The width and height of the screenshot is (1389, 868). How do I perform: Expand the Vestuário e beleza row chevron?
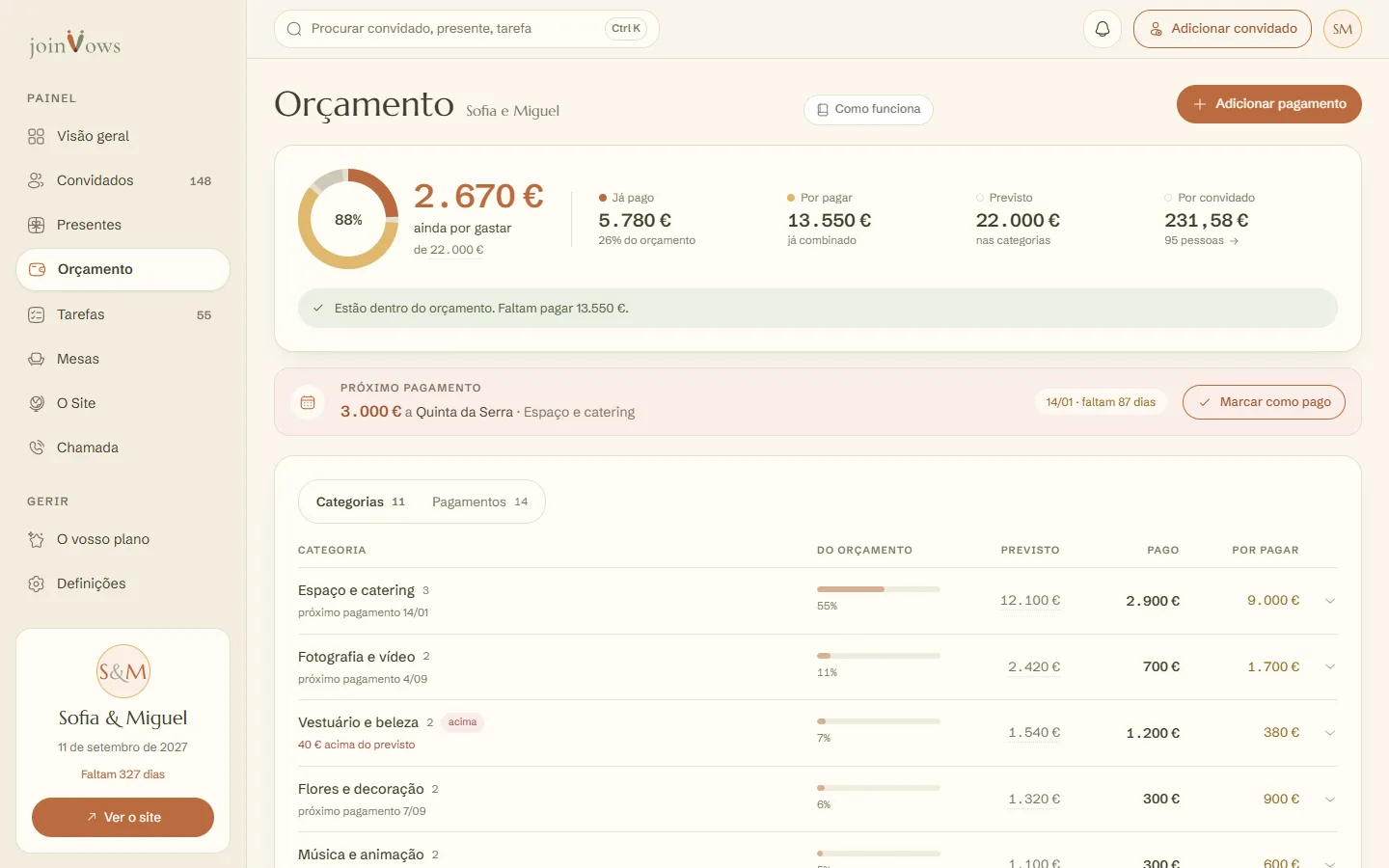(1330, 733)
